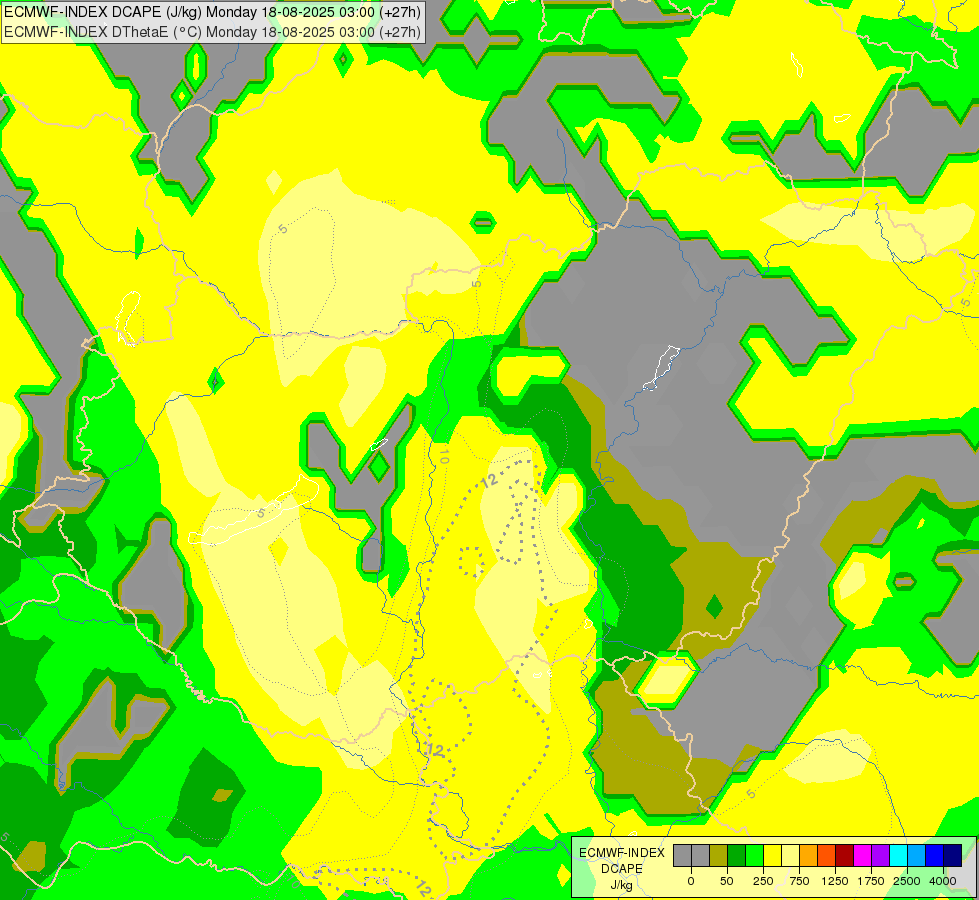Select the pale yellow legend swatch

coord(790,855)
